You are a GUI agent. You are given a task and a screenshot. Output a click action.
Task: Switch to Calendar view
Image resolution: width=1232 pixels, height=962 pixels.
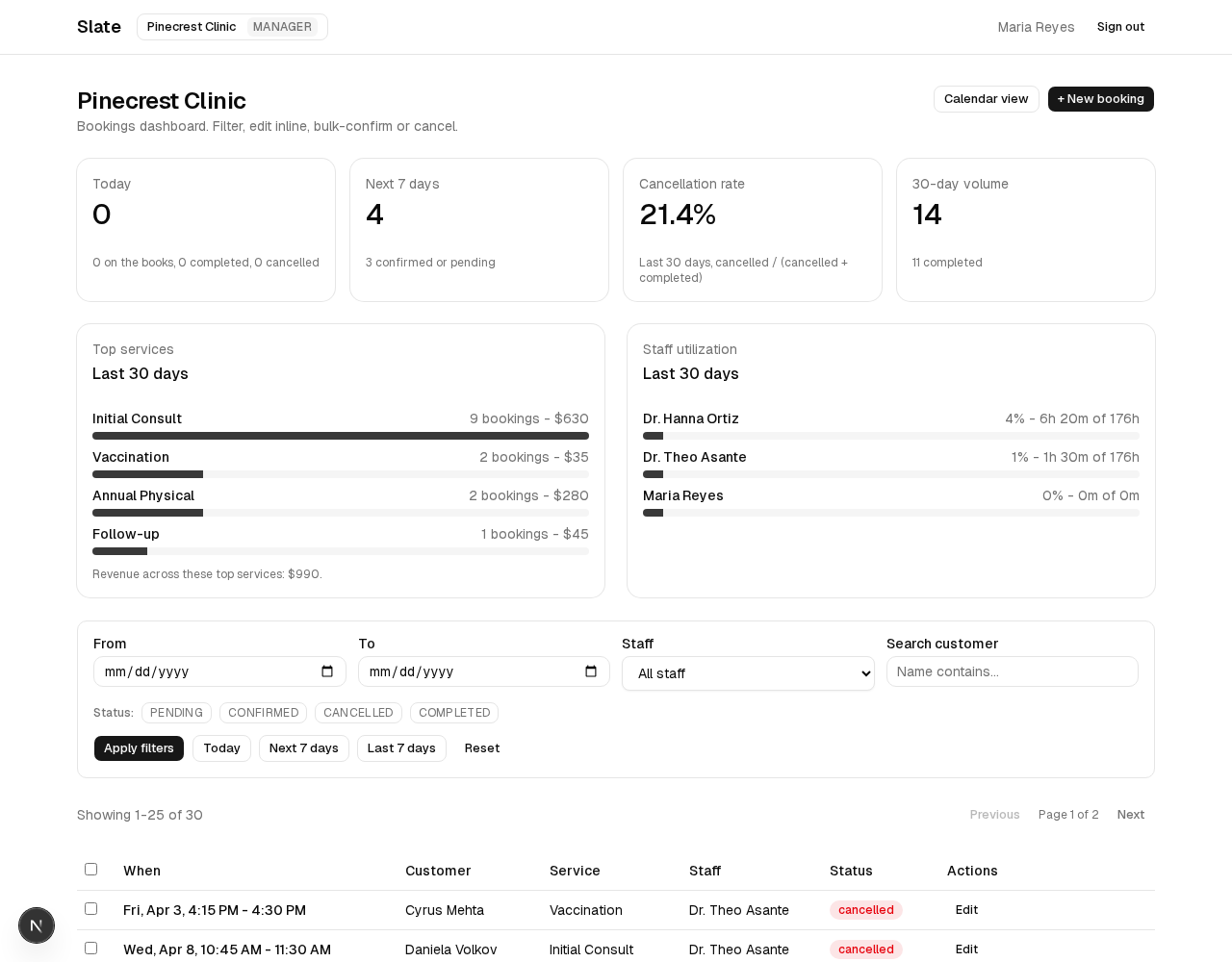coord(986,99)
